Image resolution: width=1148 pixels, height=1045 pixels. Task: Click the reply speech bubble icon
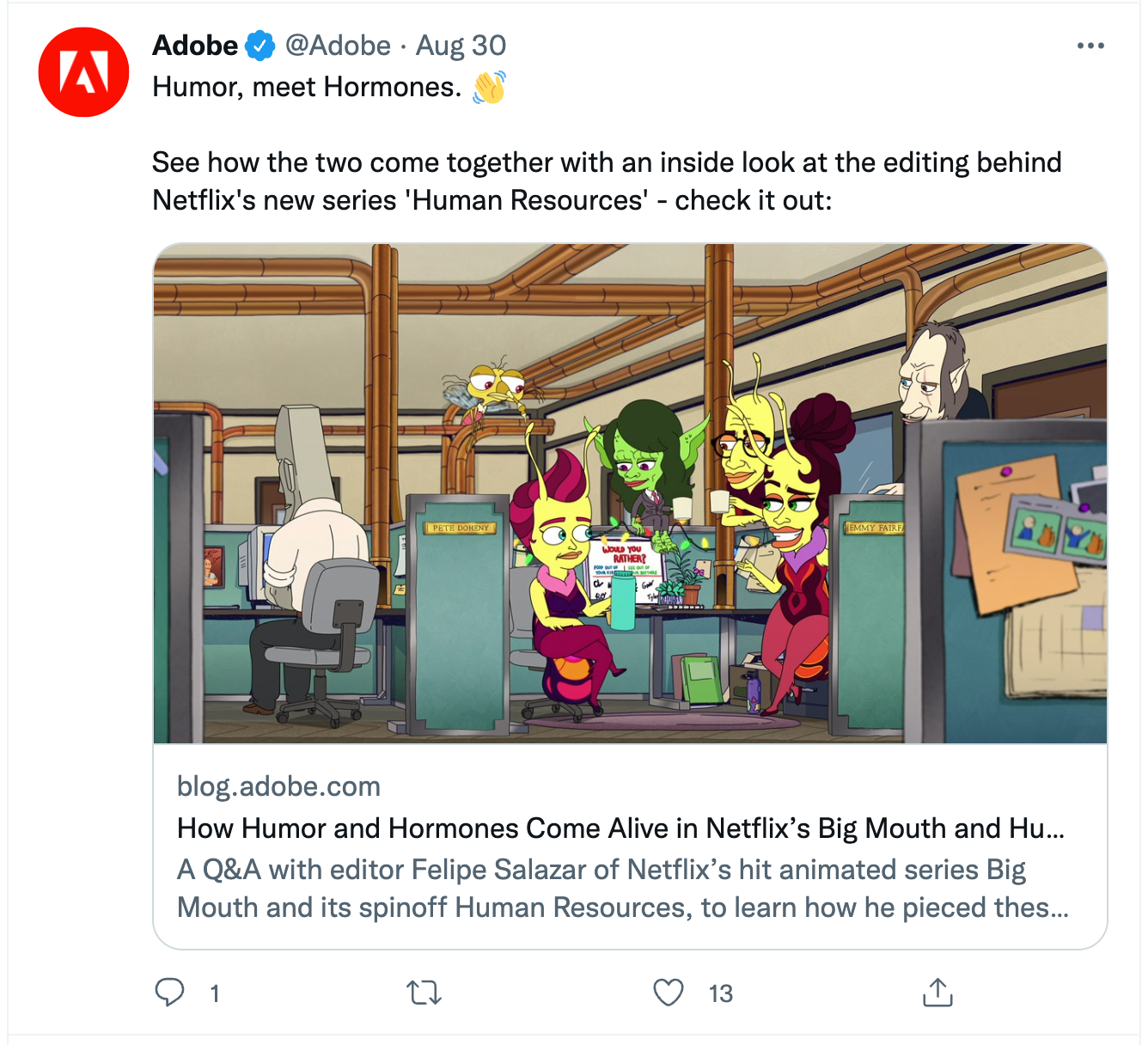point(169,993)
